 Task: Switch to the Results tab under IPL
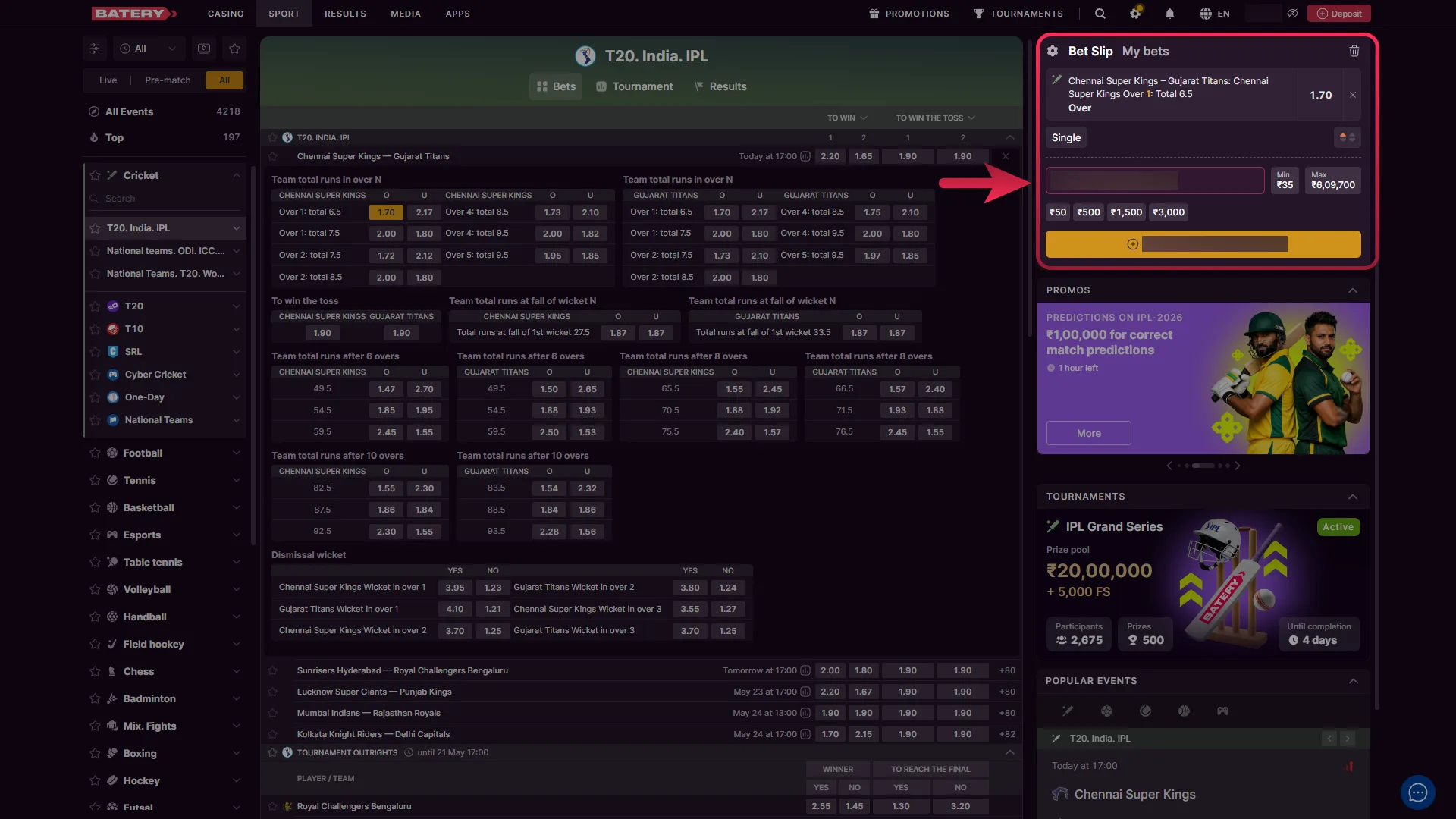[720, 86]
